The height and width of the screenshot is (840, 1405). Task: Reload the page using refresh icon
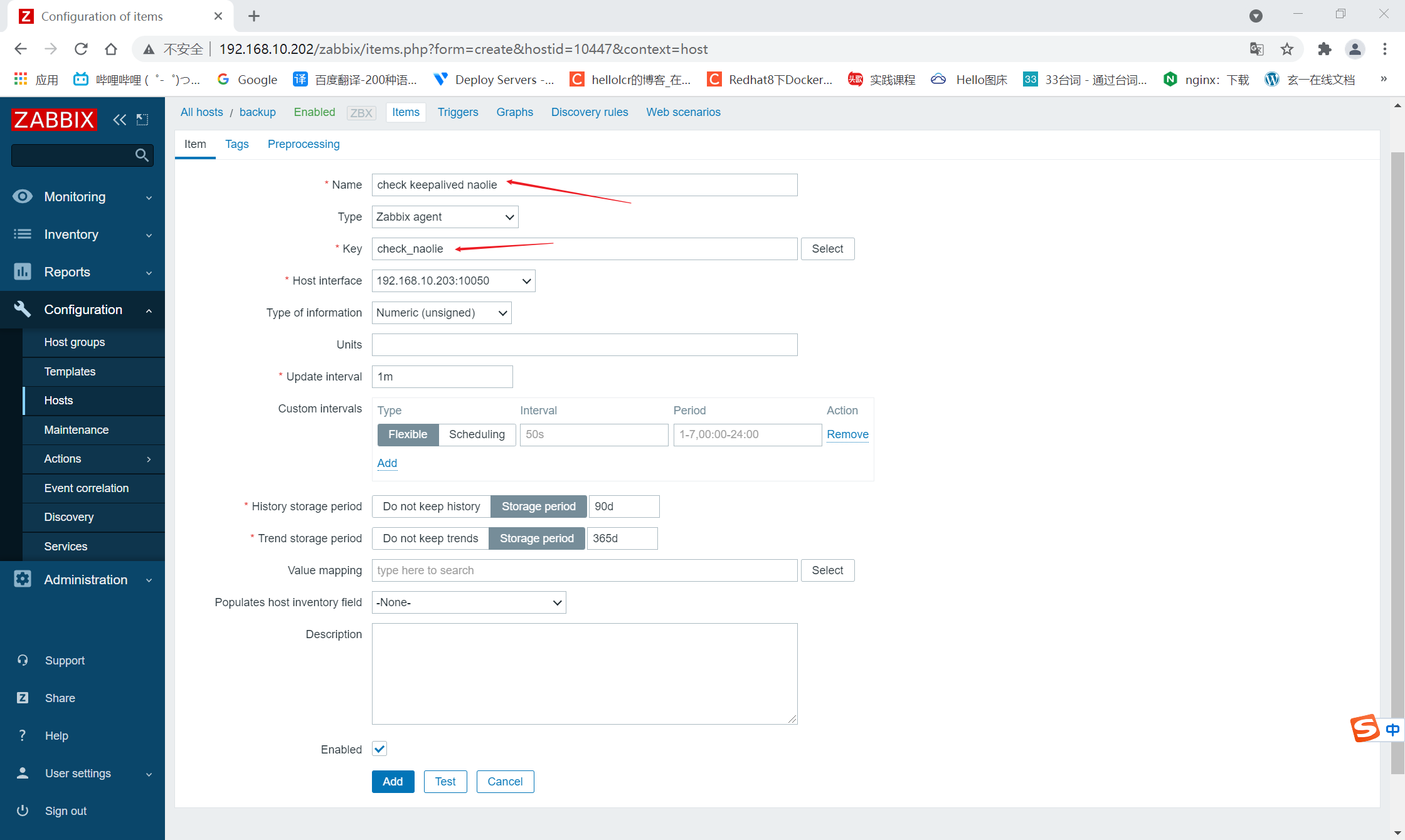point(81,49)
